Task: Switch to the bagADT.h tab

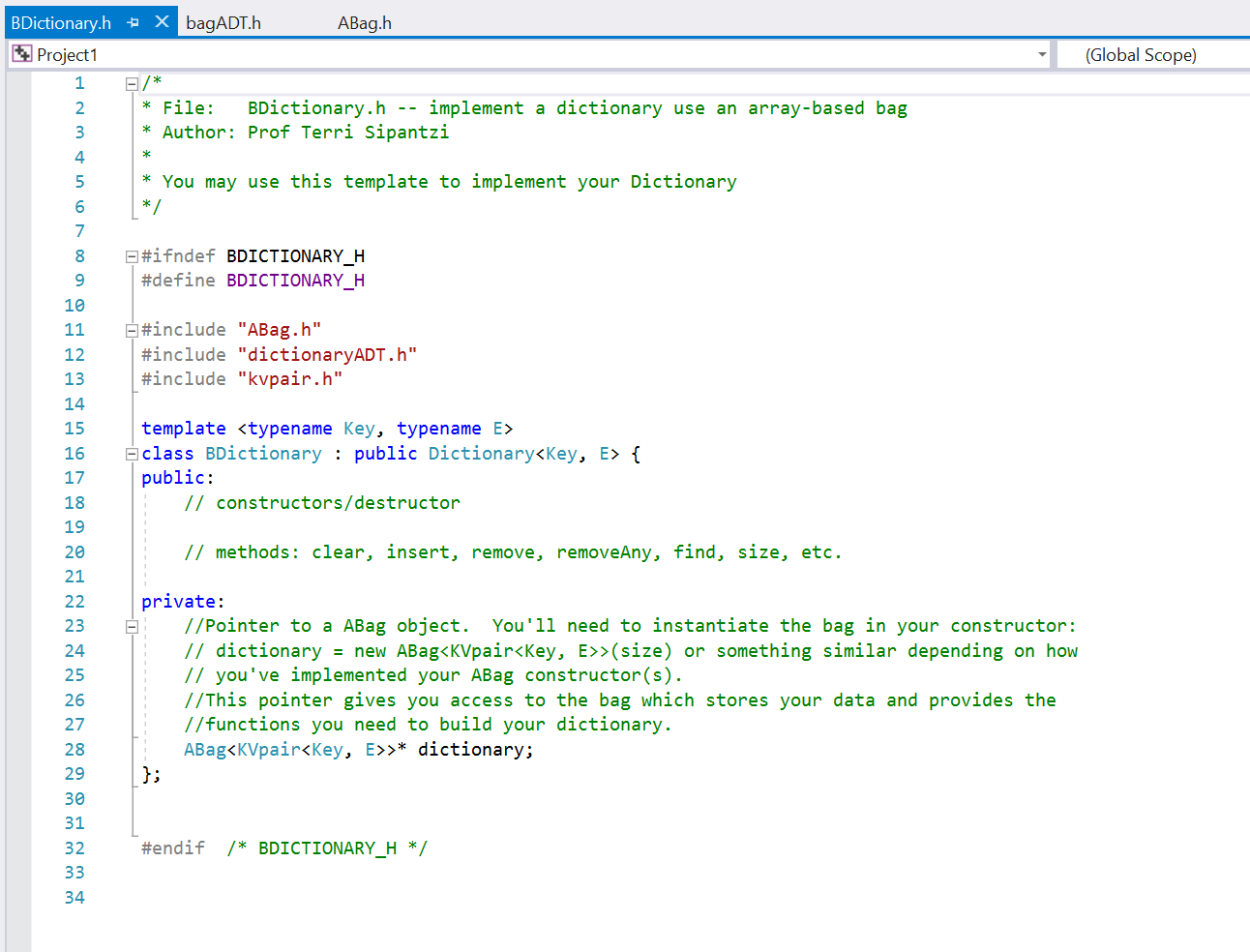Action: pyautogui.click(x=223, y=22)
